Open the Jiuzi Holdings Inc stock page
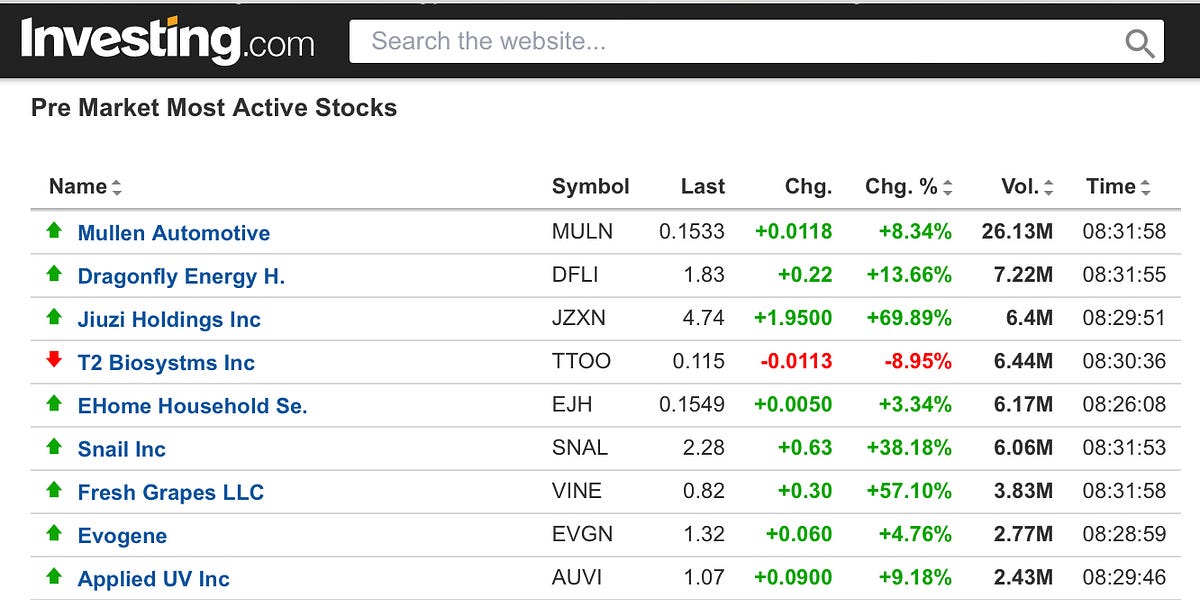This screenshot has height=600, width=1200. click(169, 318)
